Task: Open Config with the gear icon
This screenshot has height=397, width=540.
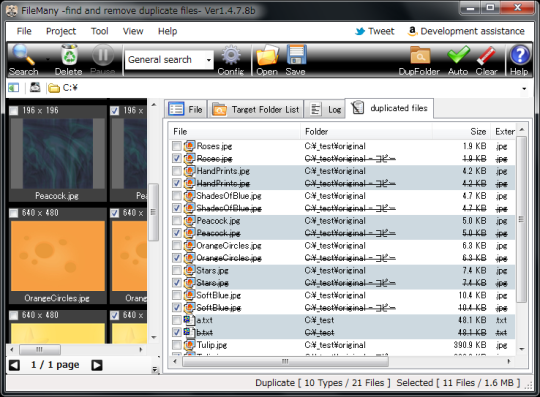Action: tap(231, 55)
